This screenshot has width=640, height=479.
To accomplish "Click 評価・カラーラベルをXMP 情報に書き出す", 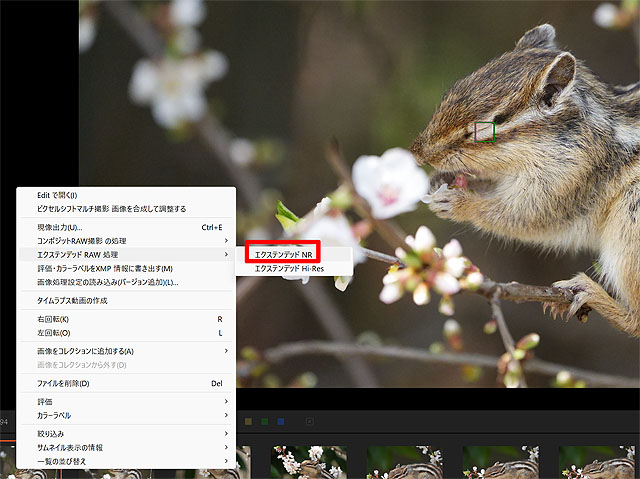I will pos(105,269).
